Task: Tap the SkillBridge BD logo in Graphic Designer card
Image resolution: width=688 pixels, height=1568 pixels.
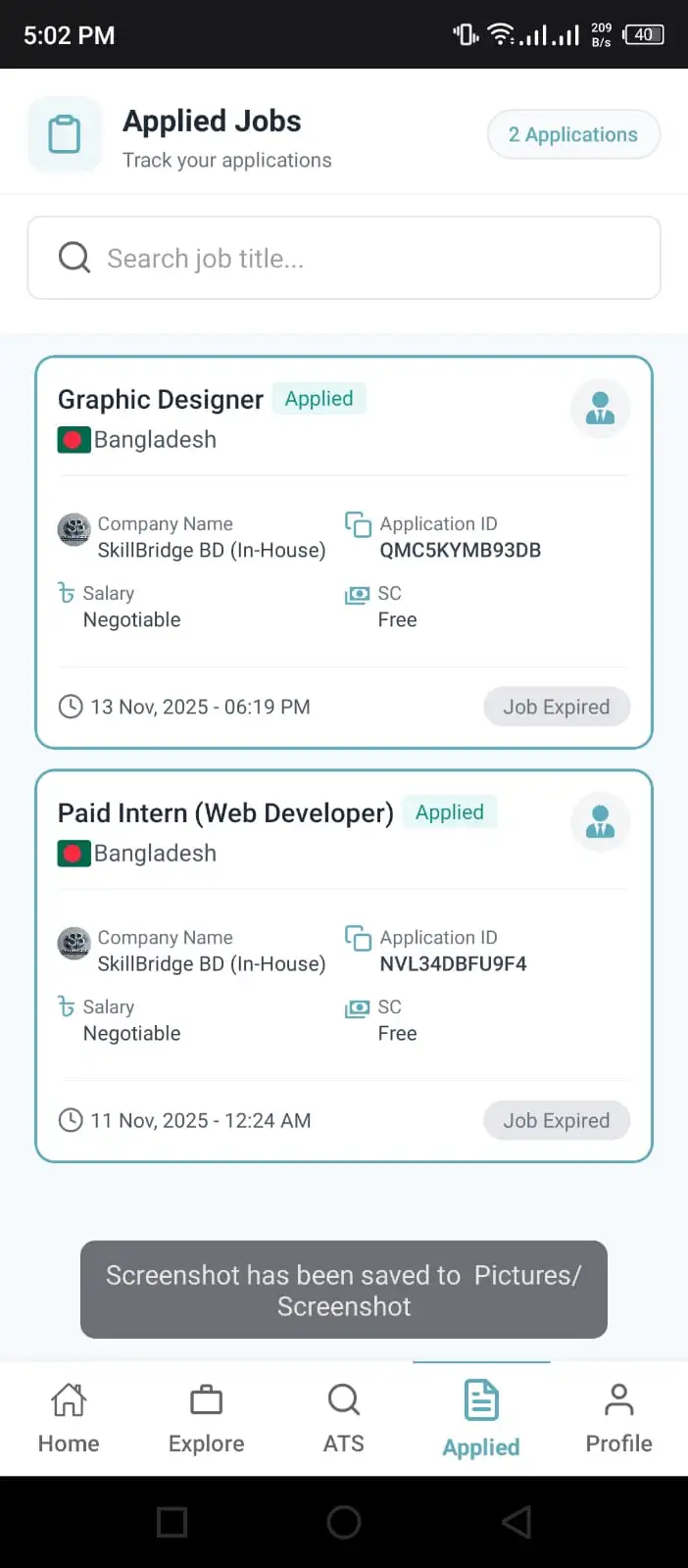Action: 74,529
